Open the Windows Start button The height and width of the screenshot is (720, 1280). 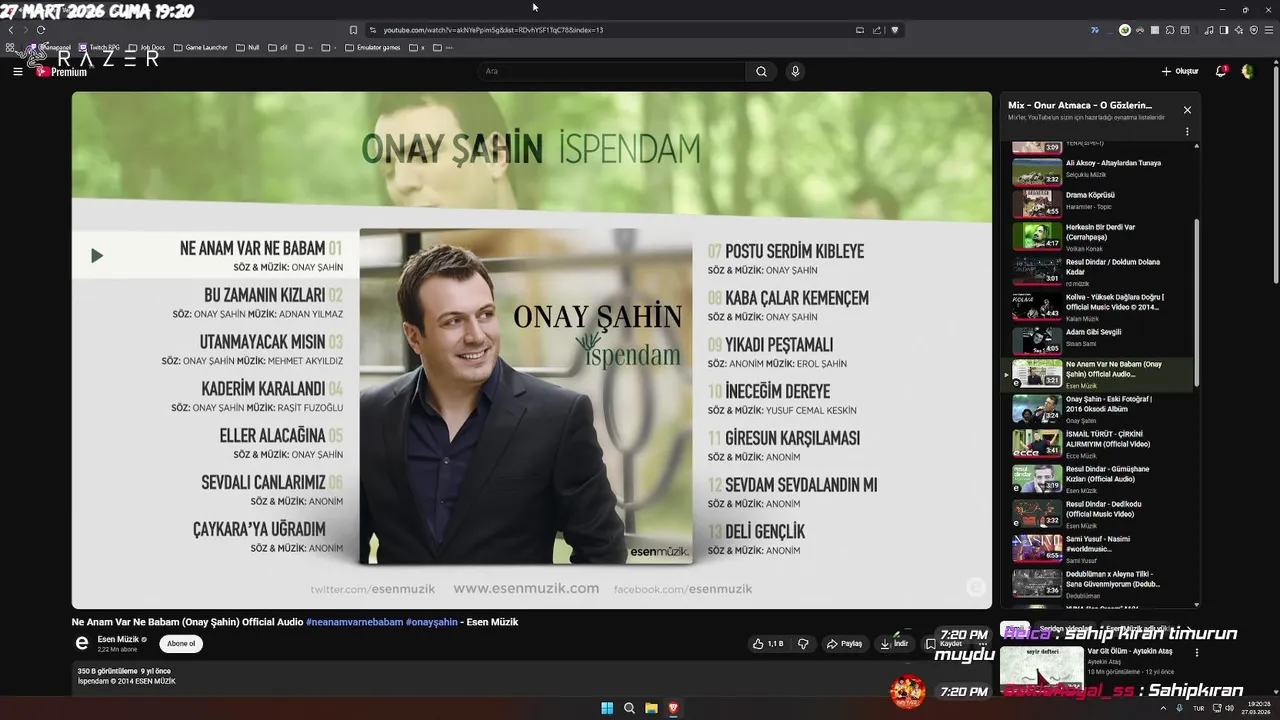607,708
